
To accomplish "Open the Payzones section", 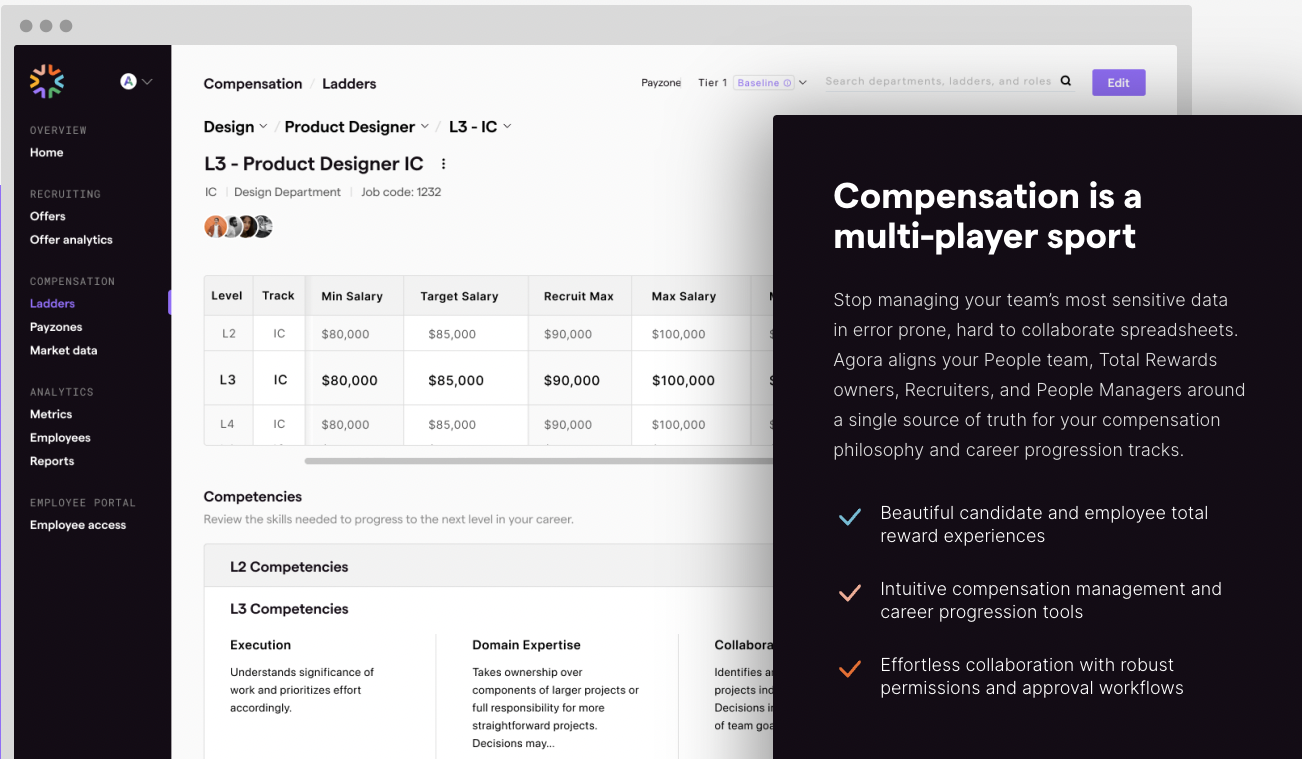I will click(56, 327).
